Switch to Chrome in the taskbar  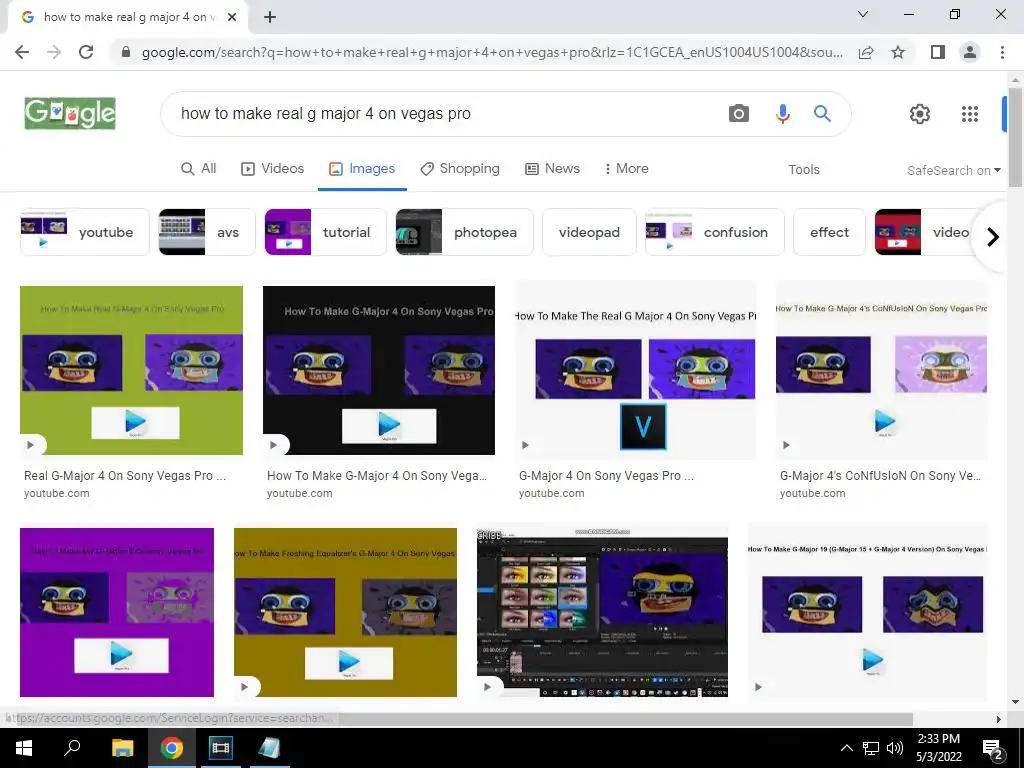(171, 748)
